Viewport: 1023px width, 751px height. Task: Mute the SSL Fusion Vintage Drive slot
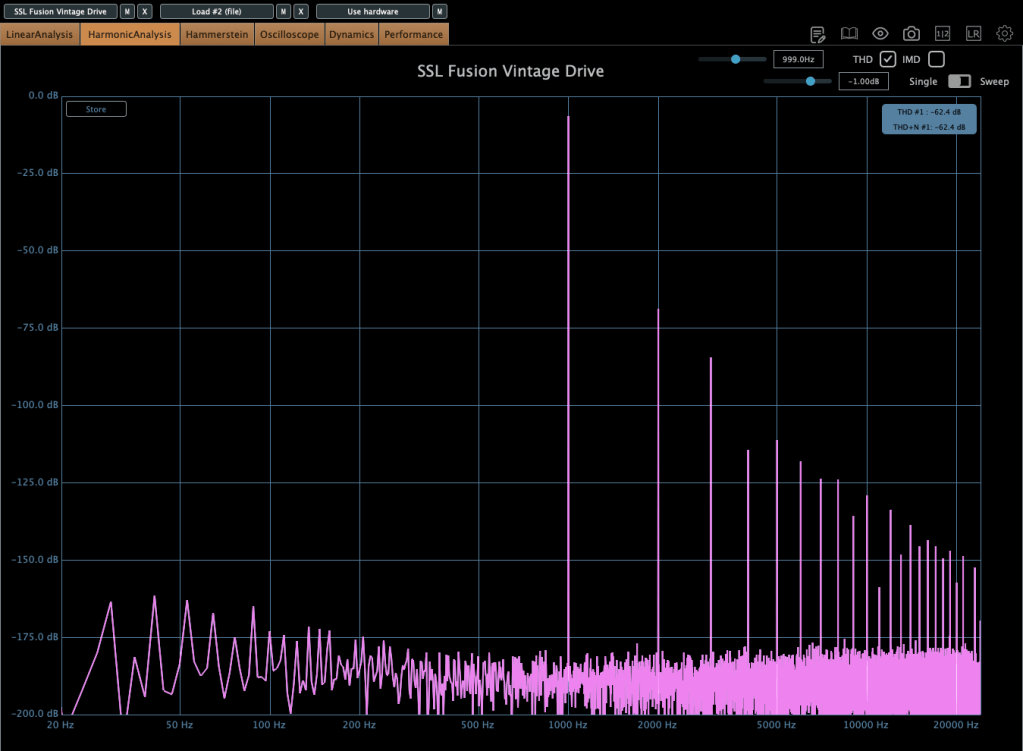(x=127, y=11)
